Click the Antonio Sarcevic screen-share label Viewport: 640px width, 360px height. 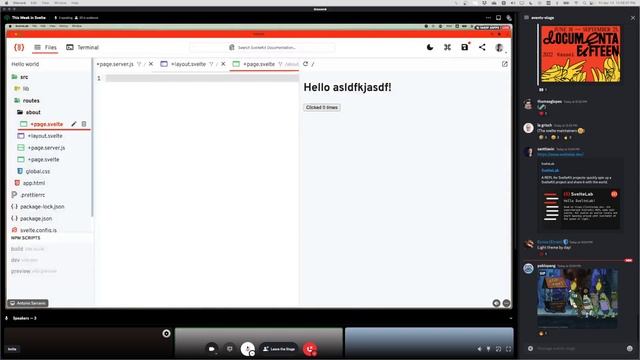[x=28, y=303]
